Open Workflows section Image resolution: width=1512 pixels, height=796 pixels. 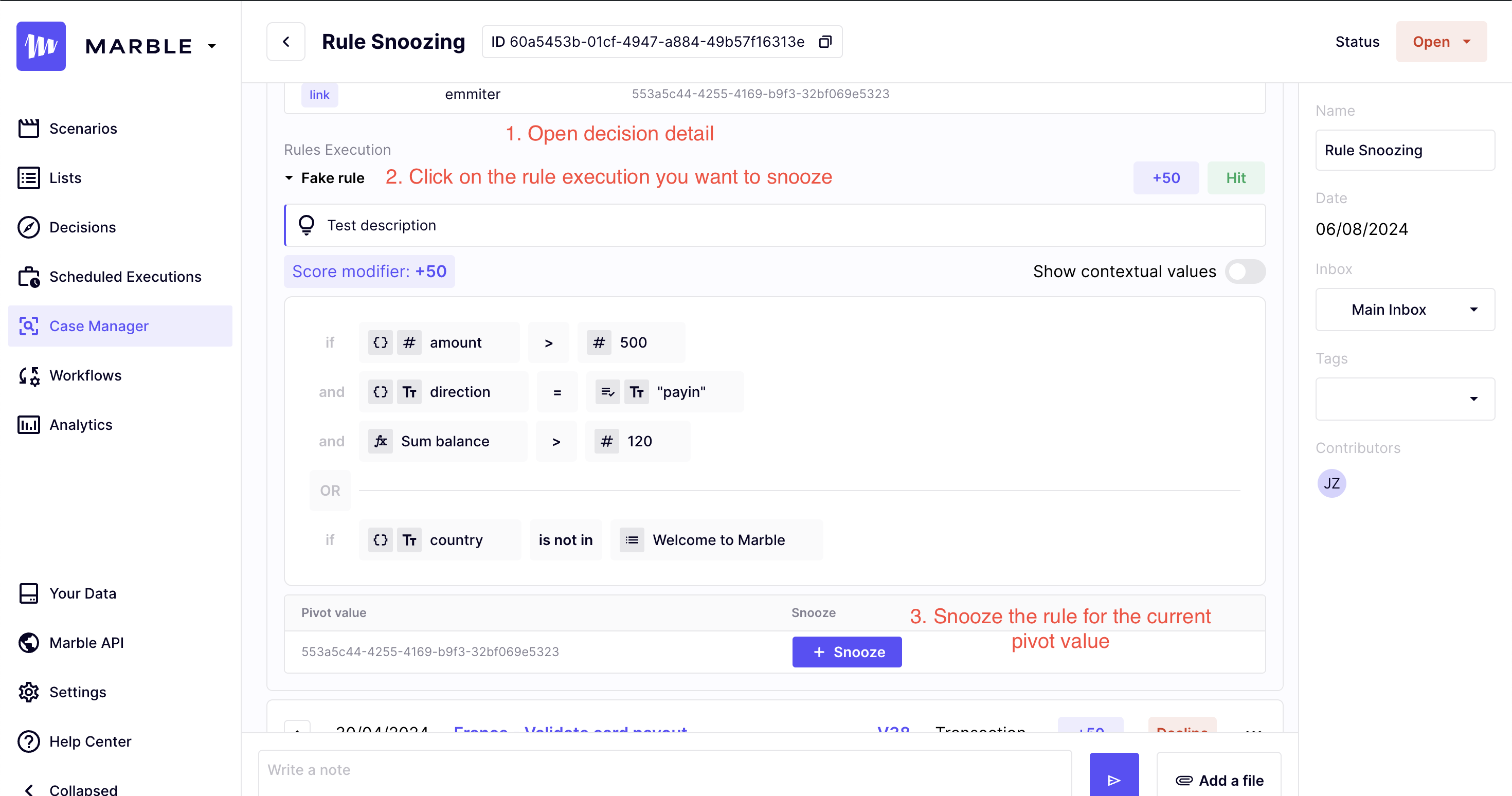pos(120,375)
